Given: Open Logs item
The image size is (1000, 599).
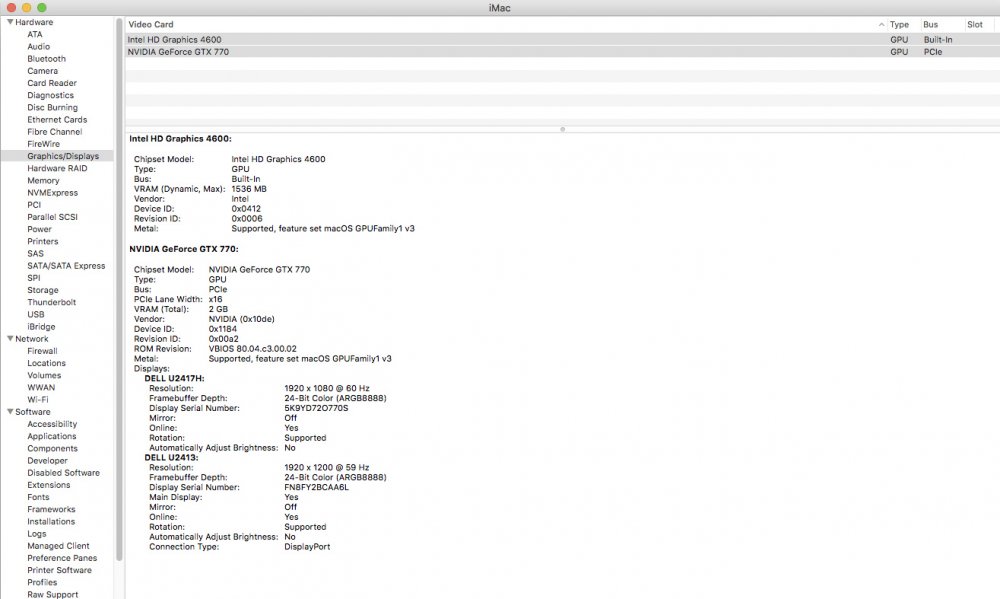Looking at the screenshot, I should coord(37,533).
